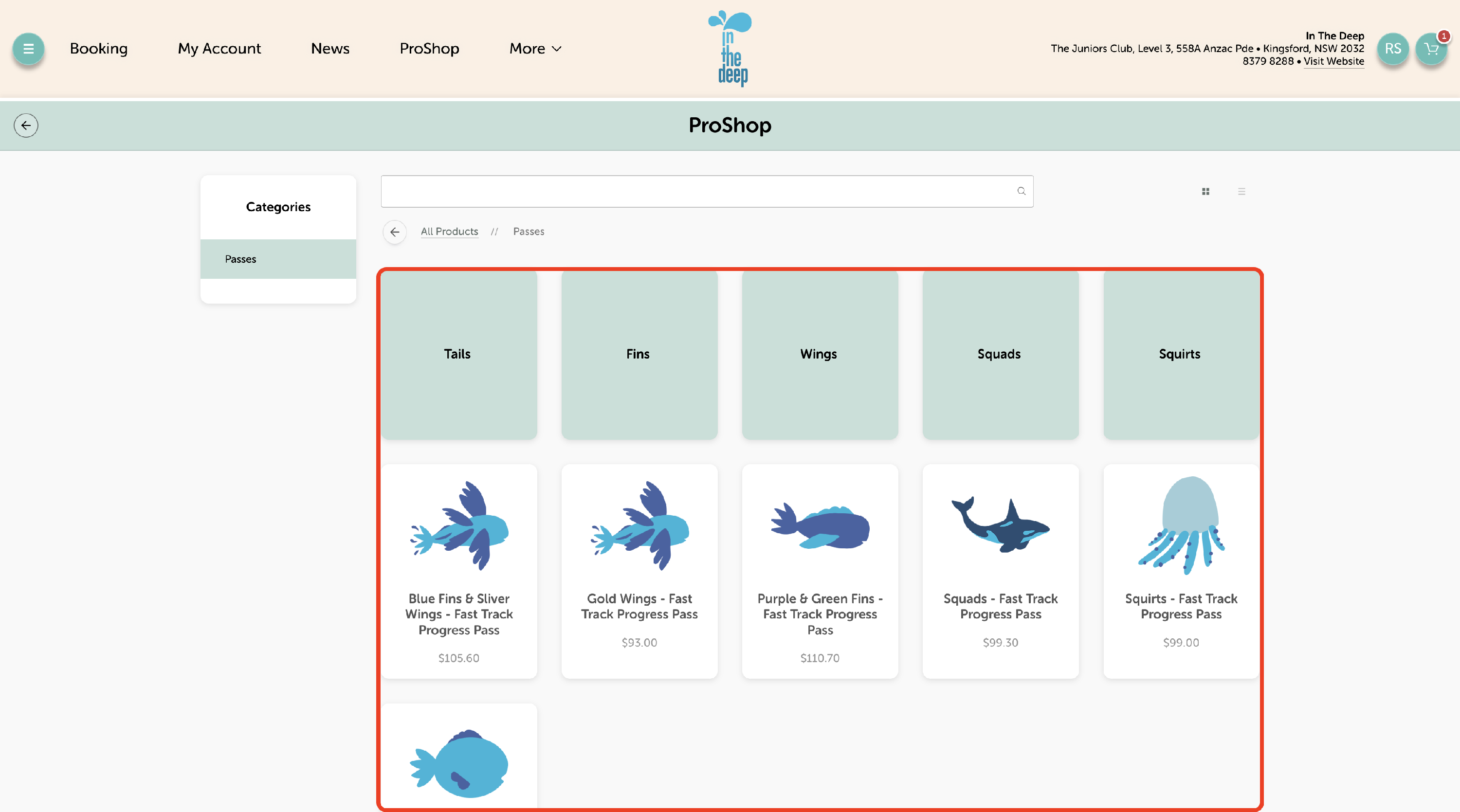Open the hamburger menu button
Screen dimensions: 1460x812
point(28,49)
